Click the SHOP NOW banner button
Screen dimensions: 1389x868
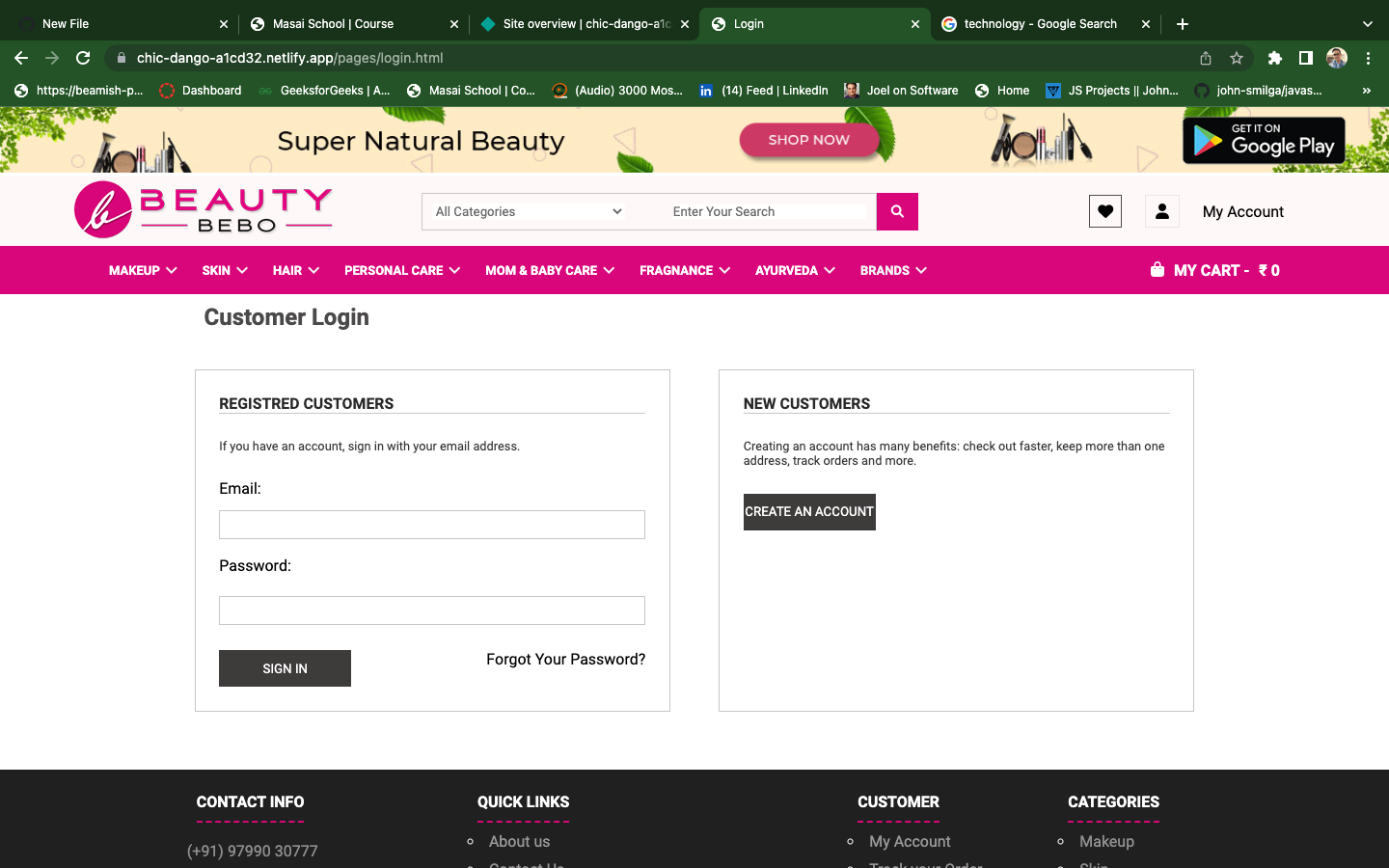809,140
